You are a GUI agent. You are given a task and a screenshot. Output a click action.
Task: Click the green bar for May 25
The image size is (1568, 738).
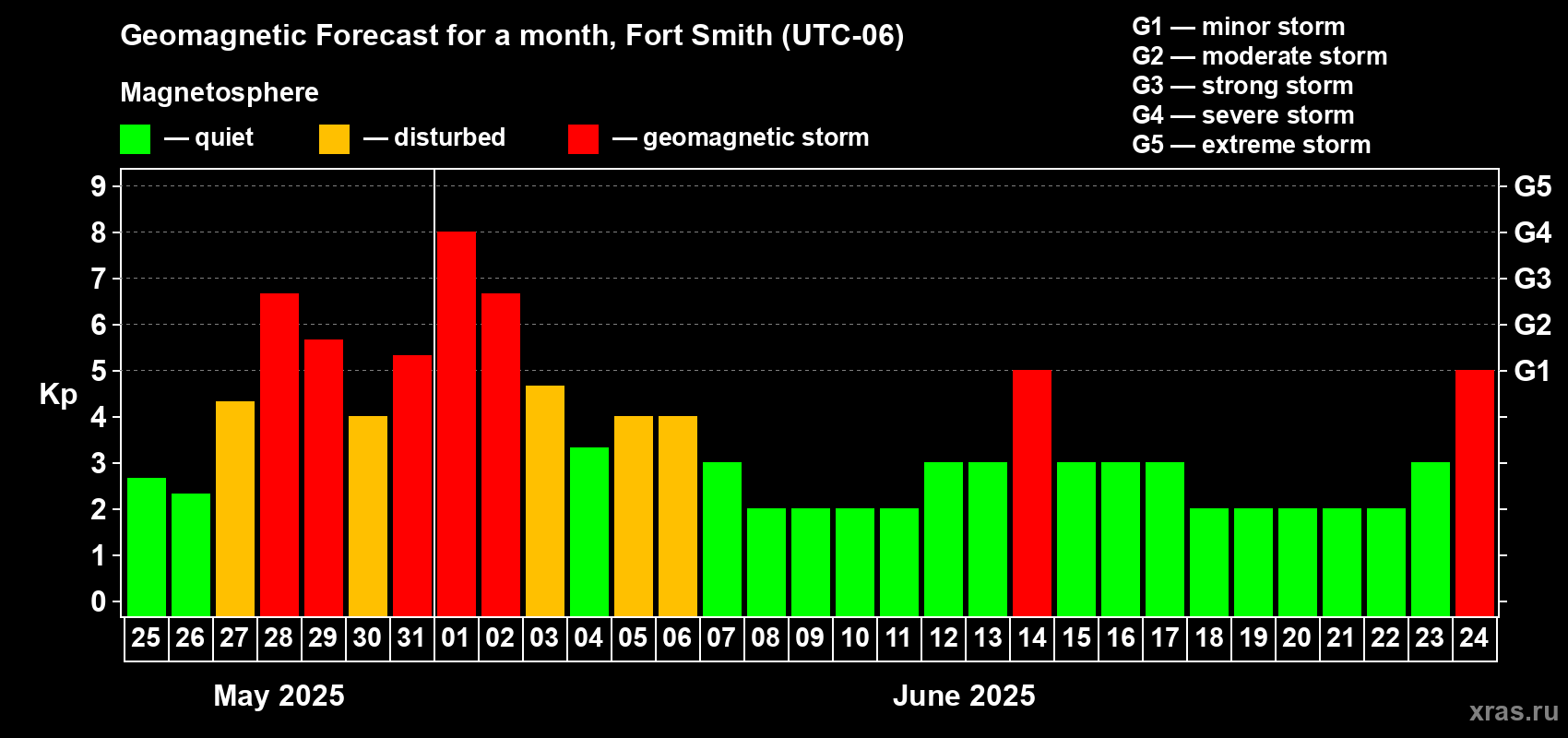147,547
